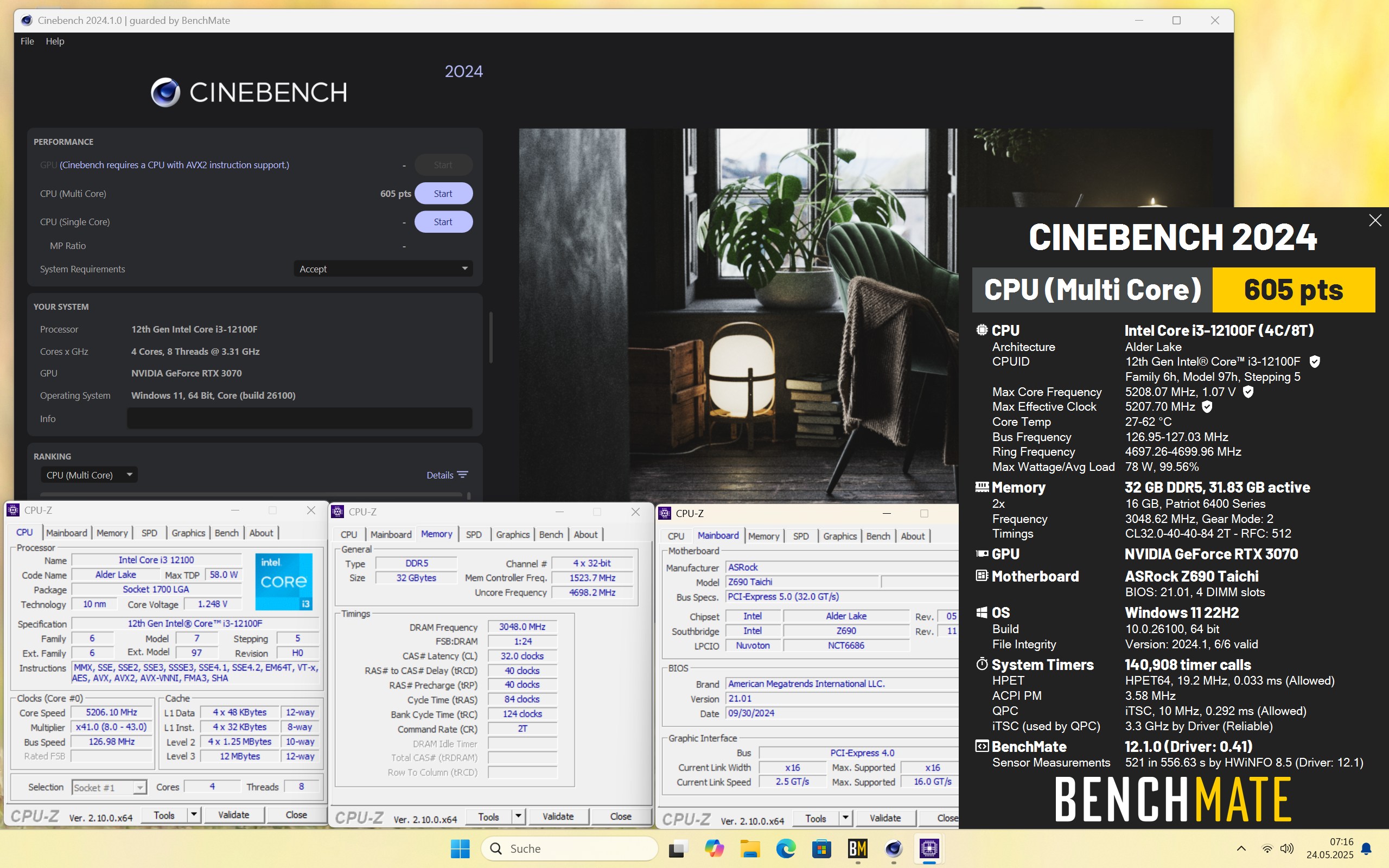This screenshot has height=868, width=1389.
Task: Click the CPUID verified shield icon
Action: pyautogui.click(x=1314, y=362)
